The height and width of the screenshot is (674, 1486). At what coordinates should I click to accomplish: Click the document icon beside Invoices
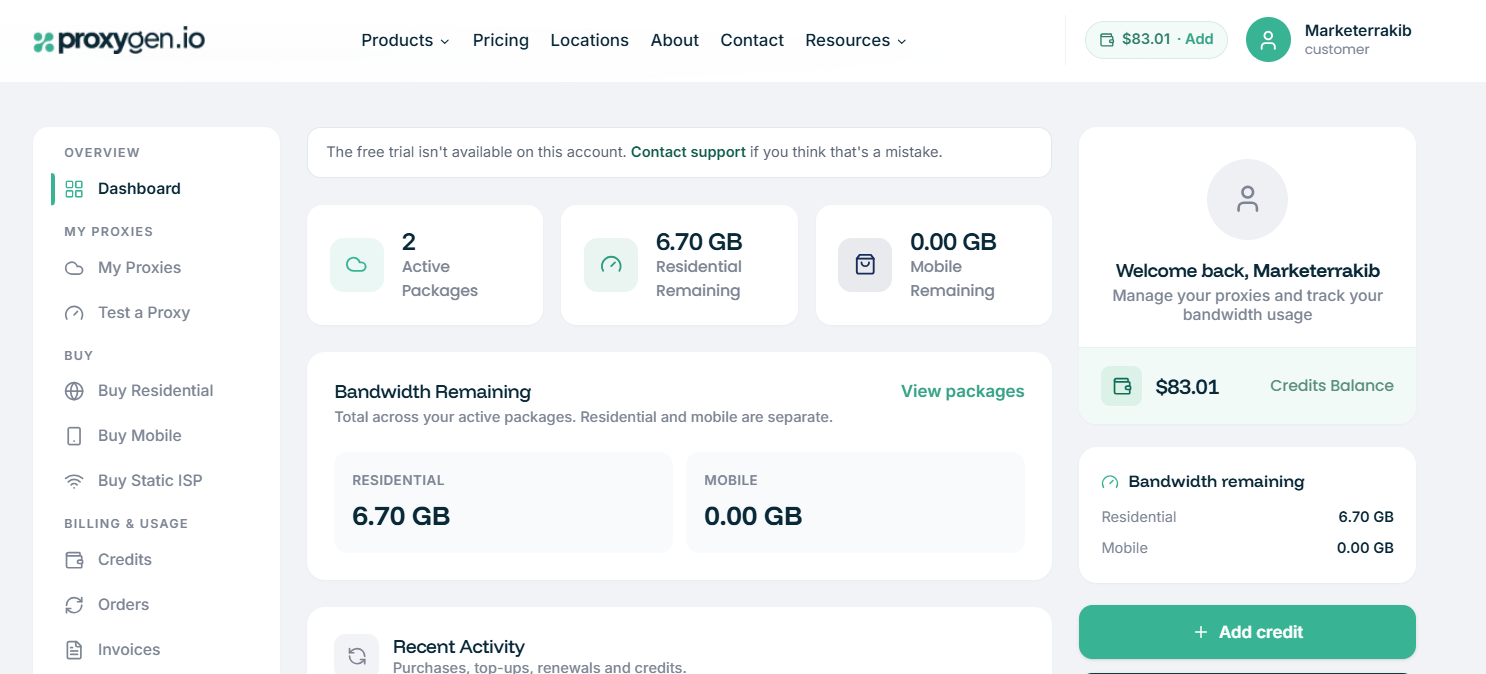[74, 650]
